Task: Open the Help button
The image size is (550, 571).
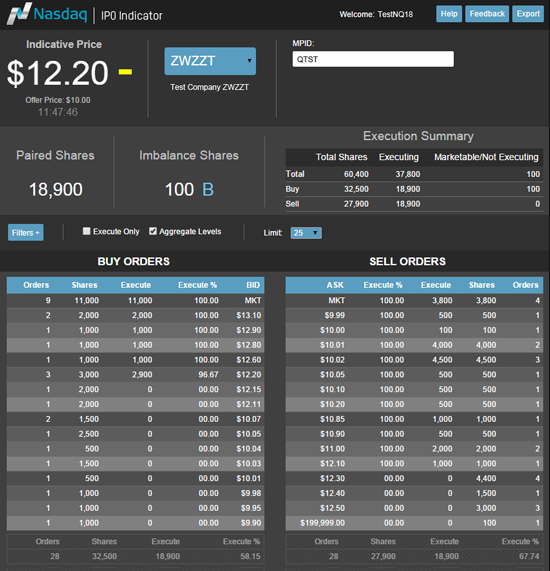Action: (449, 14)
